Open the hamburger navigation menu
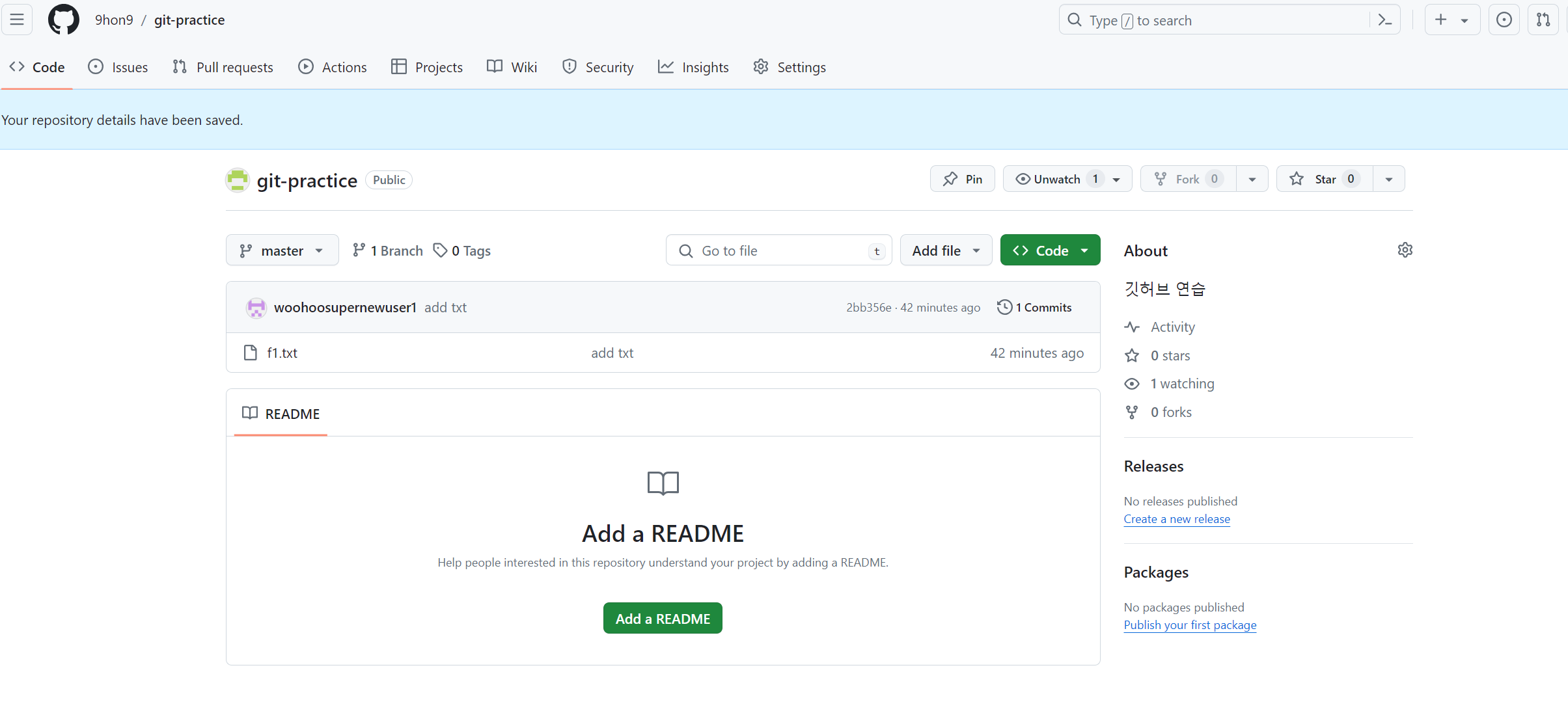1568x711 pixels. [17, 20]
